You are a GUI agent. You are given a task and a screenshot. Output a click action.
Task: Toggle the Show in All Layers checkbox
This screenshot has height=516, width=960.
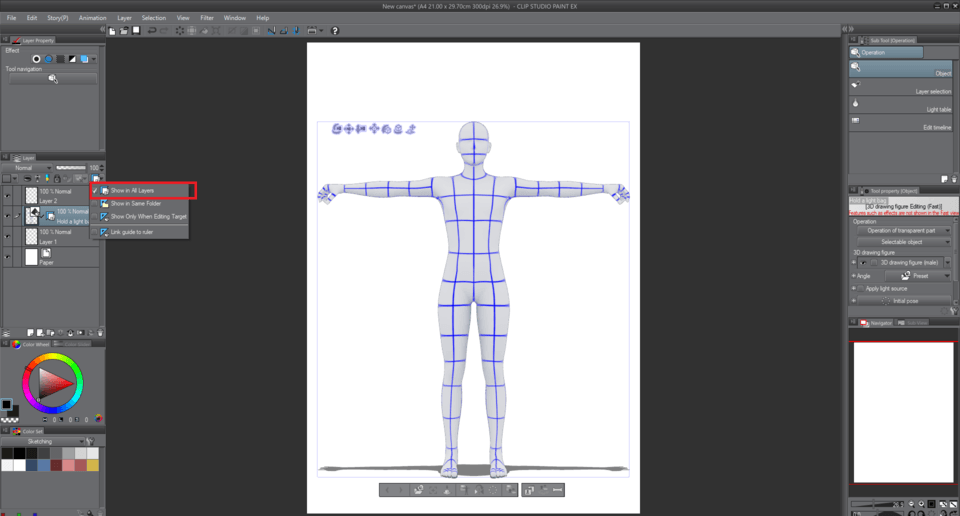tap(95, 190)
